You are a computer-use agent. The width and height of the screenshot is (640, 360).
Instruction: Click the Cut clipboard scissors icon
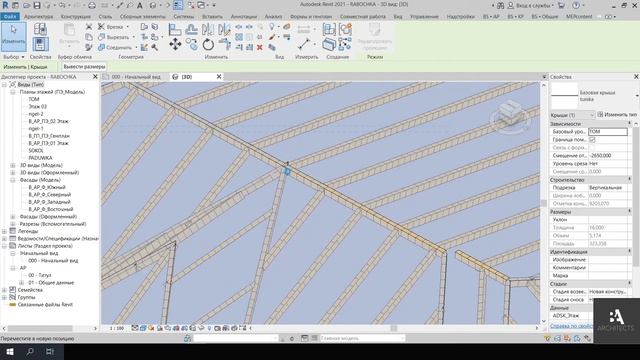pos(89,27)
